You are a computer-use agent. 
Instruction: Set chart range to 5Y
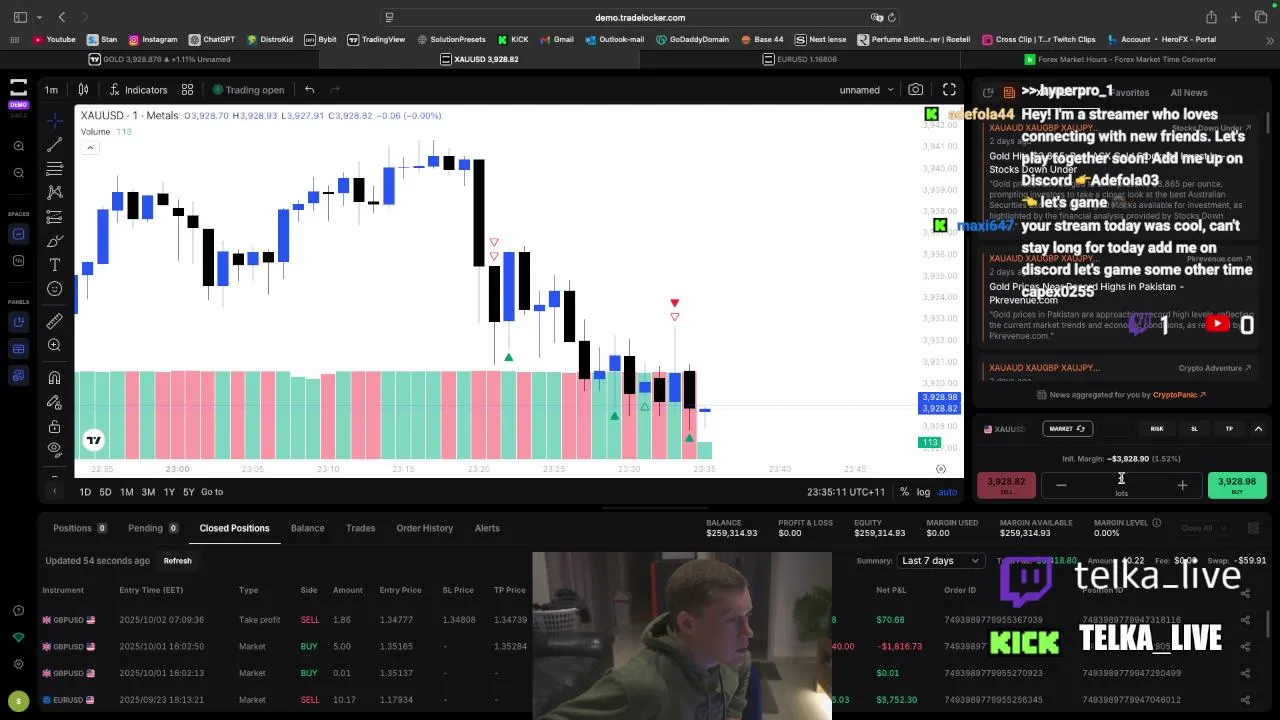(x=188, y=492)
